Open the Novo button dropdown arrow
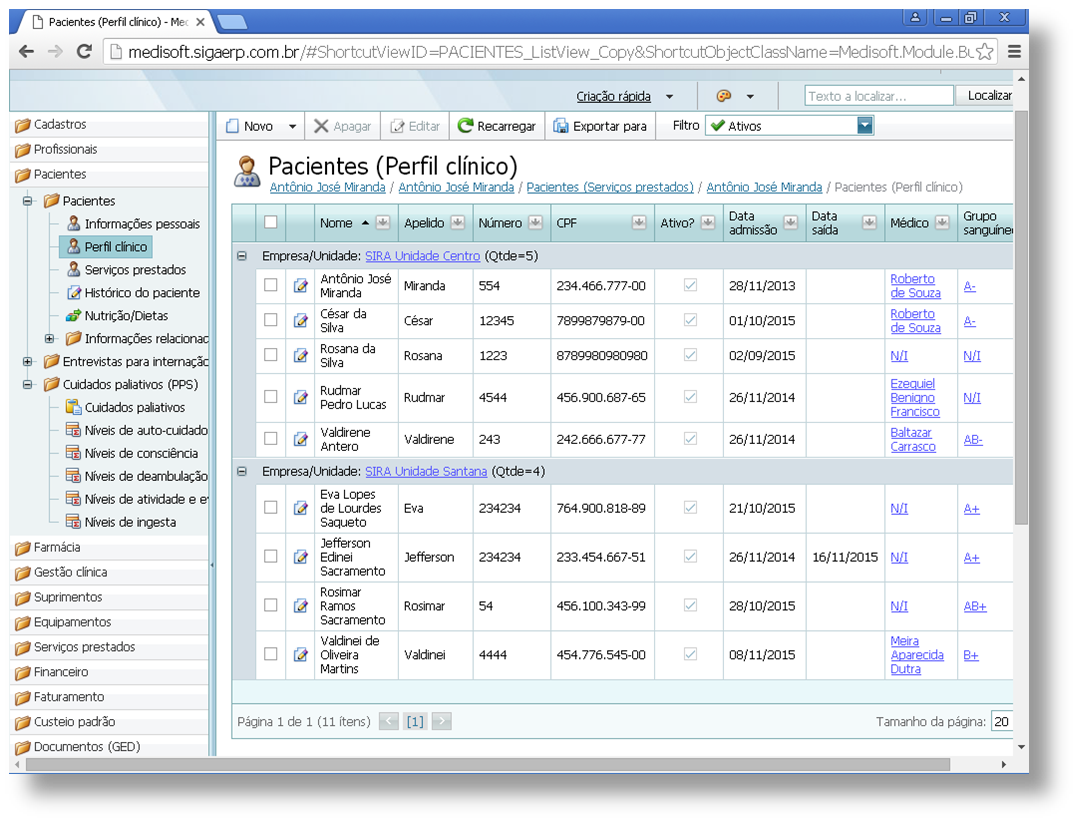The width and height of the screenshot is (1078, 823). pos(292,127)
